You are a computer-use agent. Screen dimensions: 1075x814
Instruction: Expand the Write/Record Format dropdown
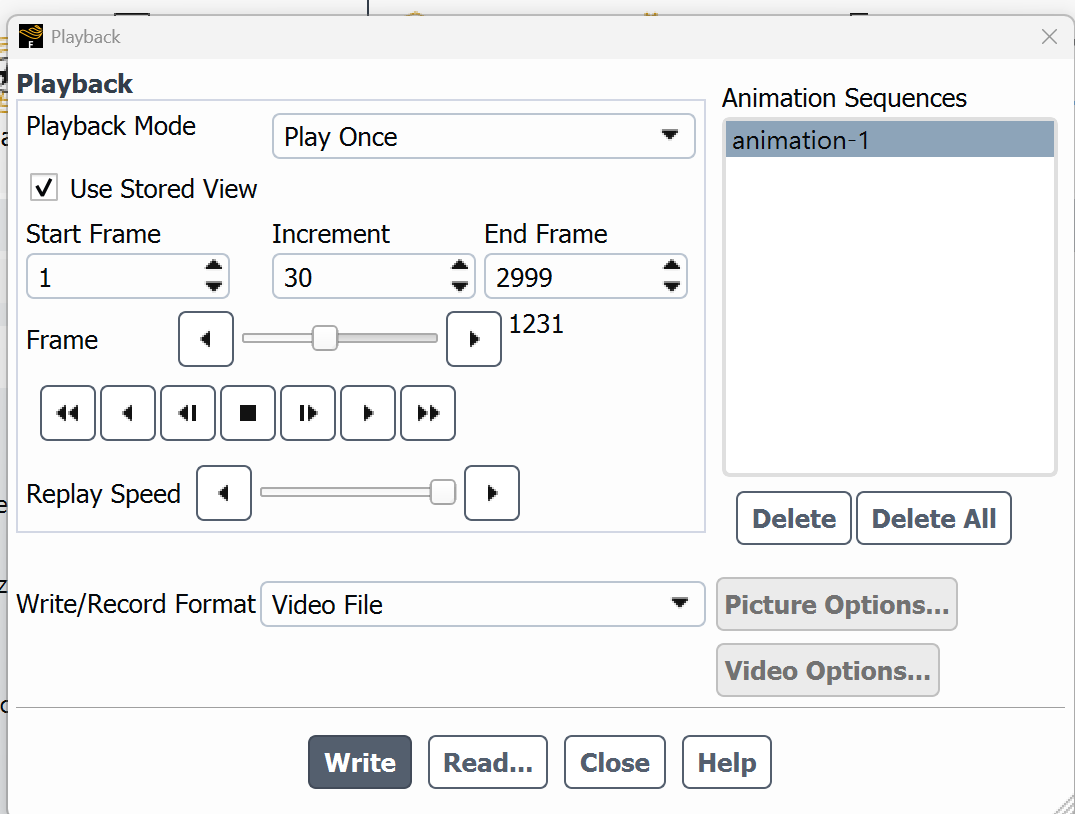[x=483, y=604]
